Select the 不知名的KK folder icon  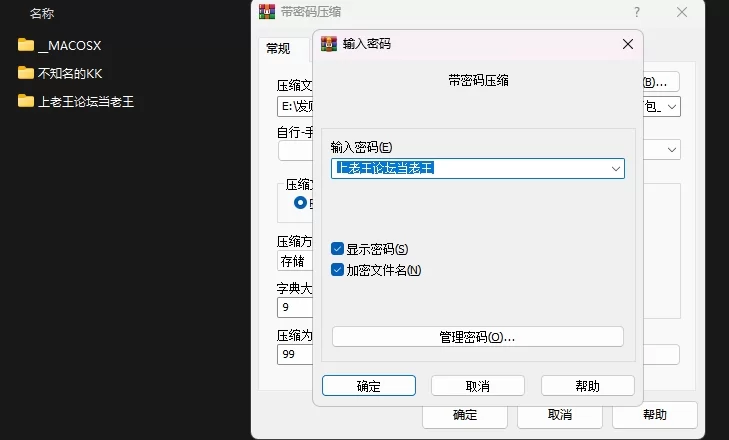tap(26, 73)
